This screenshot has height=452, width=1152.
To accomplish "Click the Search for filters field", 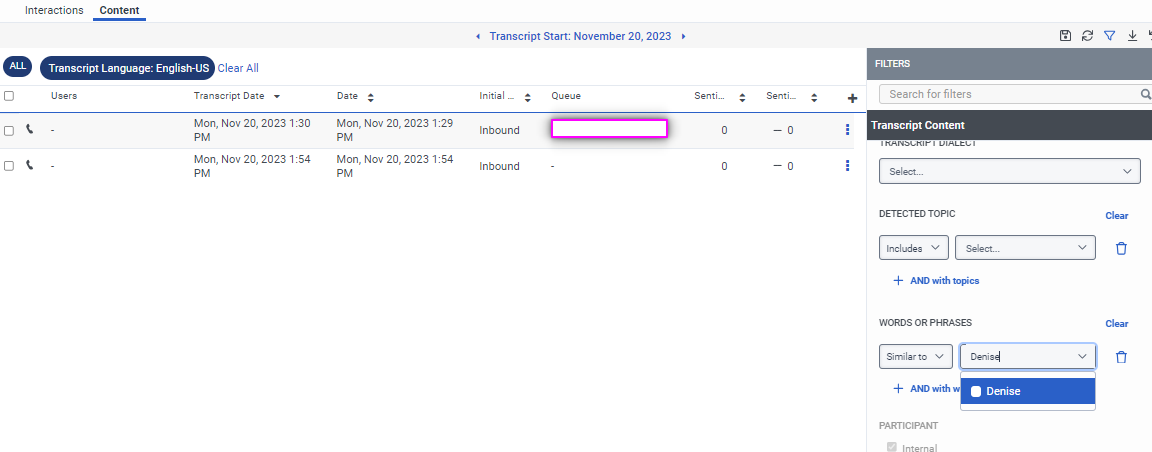I will click(x=1008, y=94).
